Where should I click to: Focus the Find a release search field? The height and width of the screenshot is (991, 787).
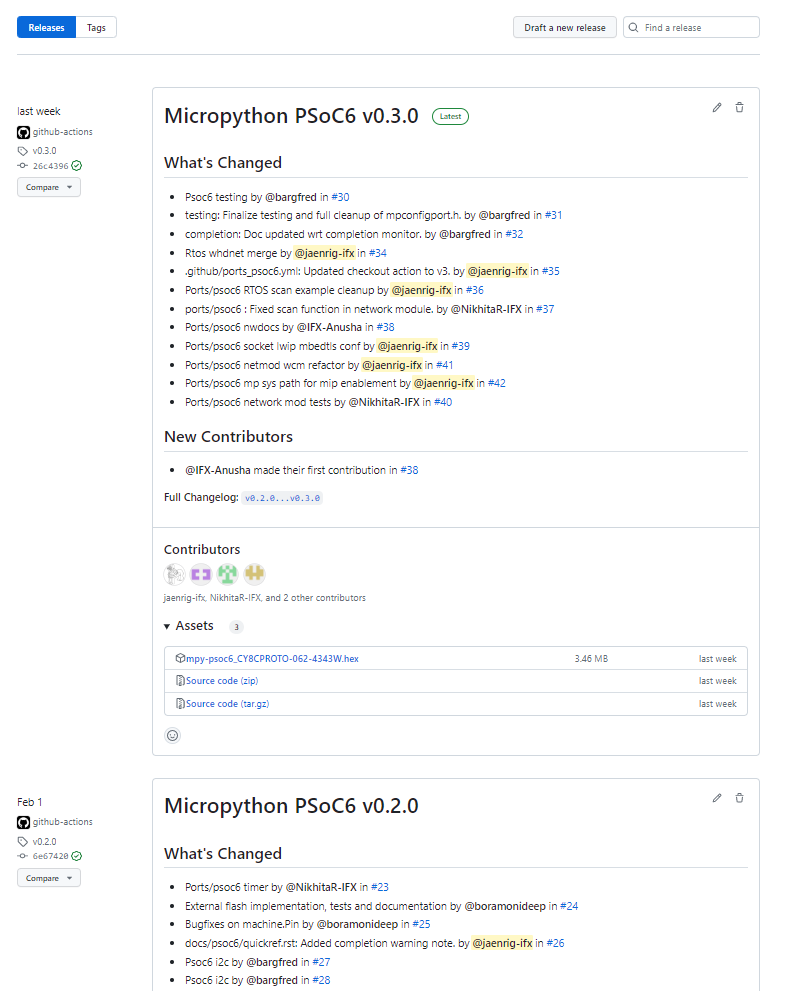(x=692, y=28)
